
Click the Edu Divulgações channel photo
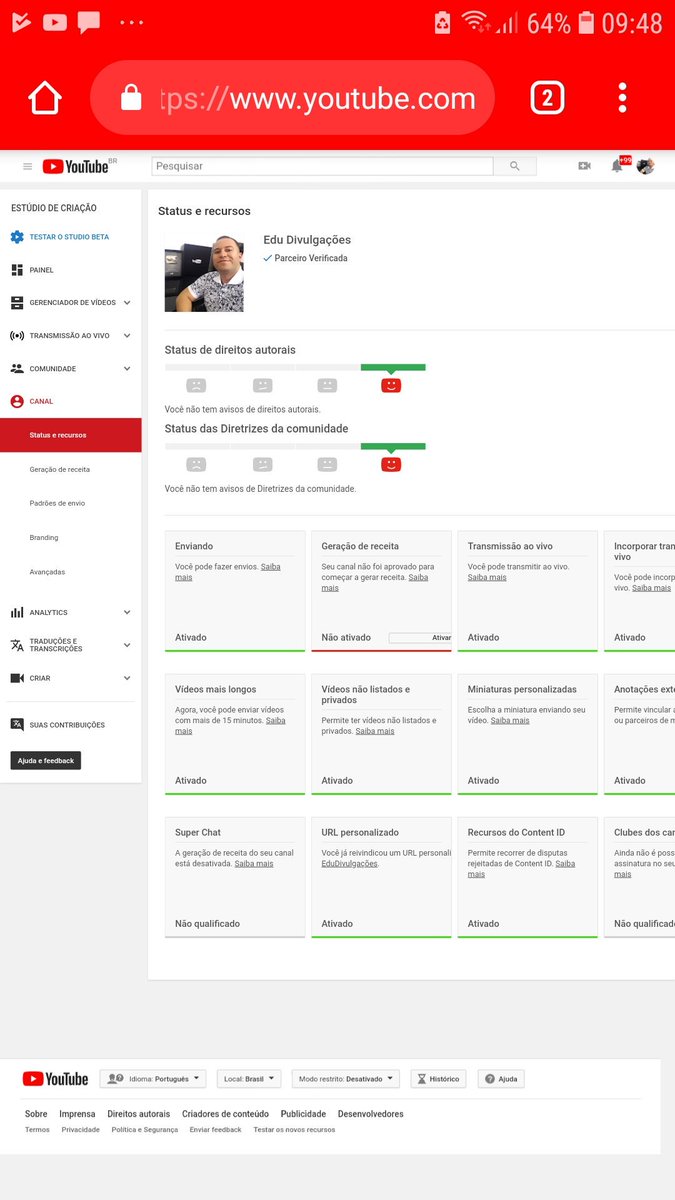pos(204,273)
